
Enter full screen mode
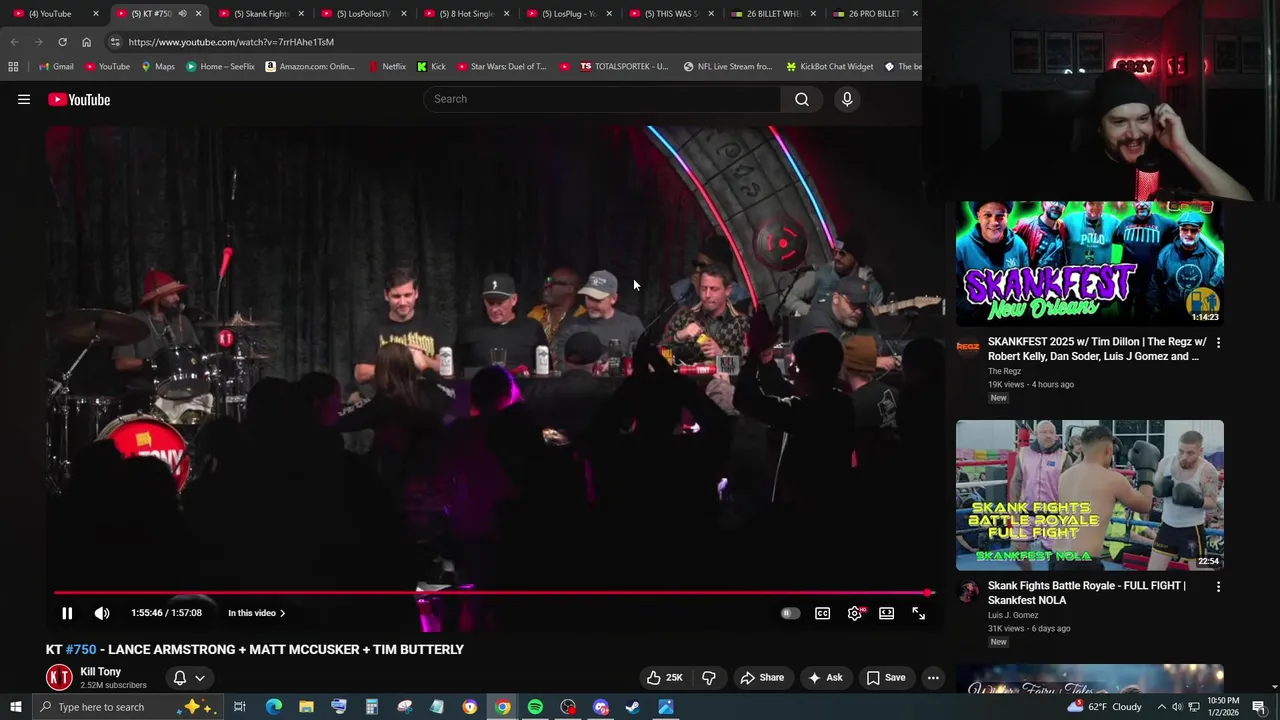[918, 613]
